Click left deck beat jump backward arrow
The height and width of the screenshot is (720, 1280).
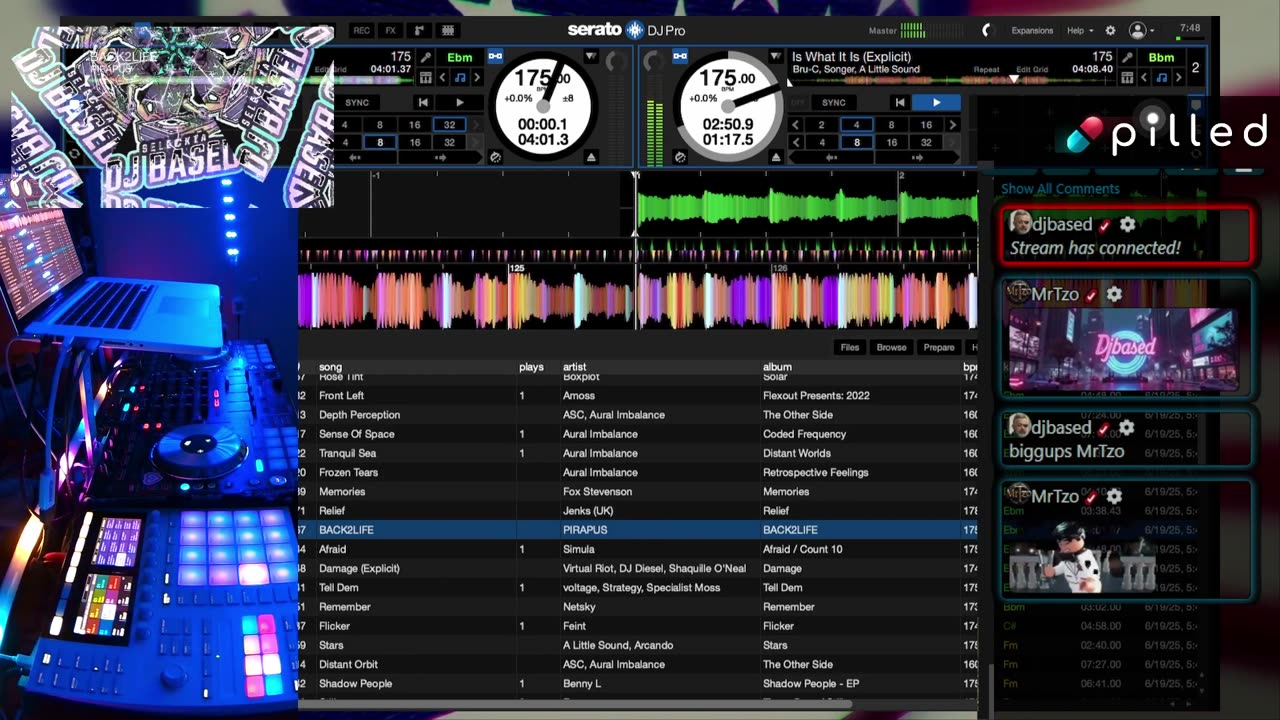(355, 157)
